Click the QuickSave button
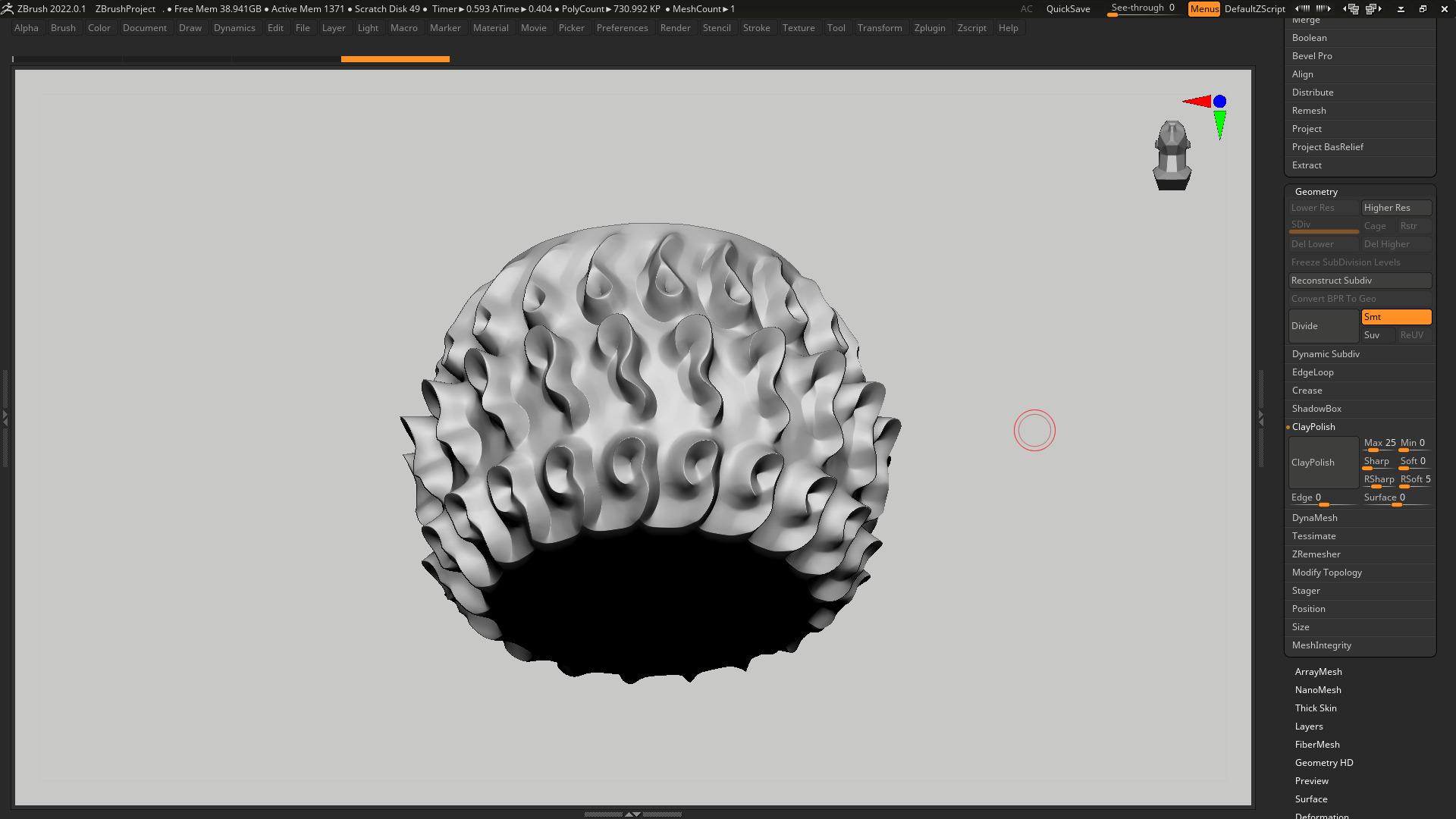The width and height of the screenshot is (1456, 819). (x=1068, y=9)
